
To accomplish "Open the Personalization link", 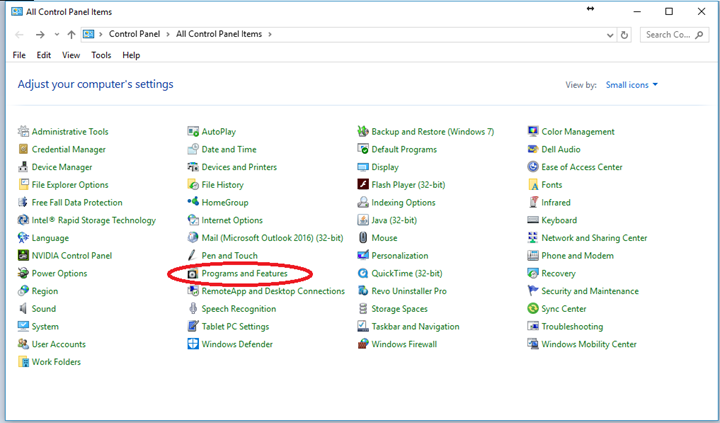I will [x=399, y=255].
